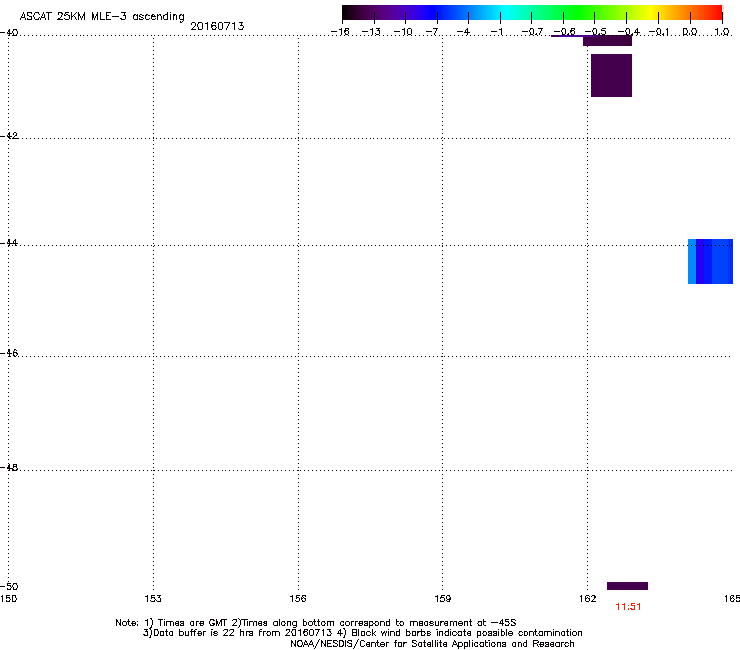Click the 1.0 value on the color scale
Screen dimensions: 740x650
point(722,32)
